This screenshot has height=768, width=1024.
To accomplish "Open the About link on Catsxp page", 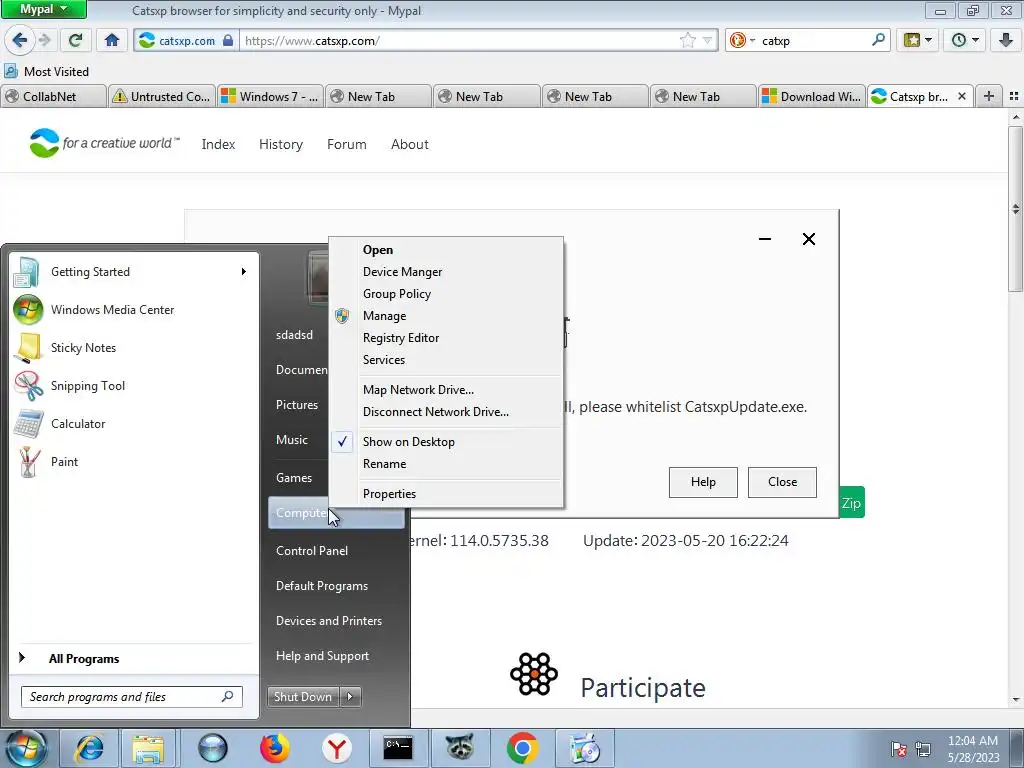I will 410,144.
